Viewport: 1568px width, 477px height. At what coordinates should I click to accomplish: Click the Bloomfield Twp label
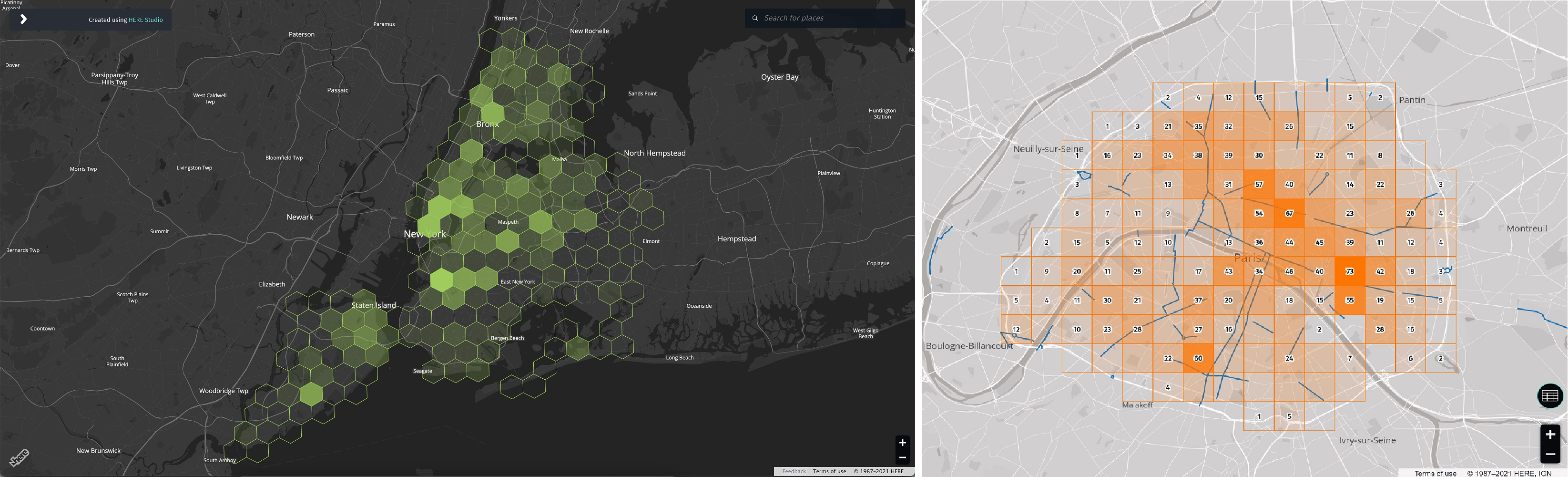[284, 158]
